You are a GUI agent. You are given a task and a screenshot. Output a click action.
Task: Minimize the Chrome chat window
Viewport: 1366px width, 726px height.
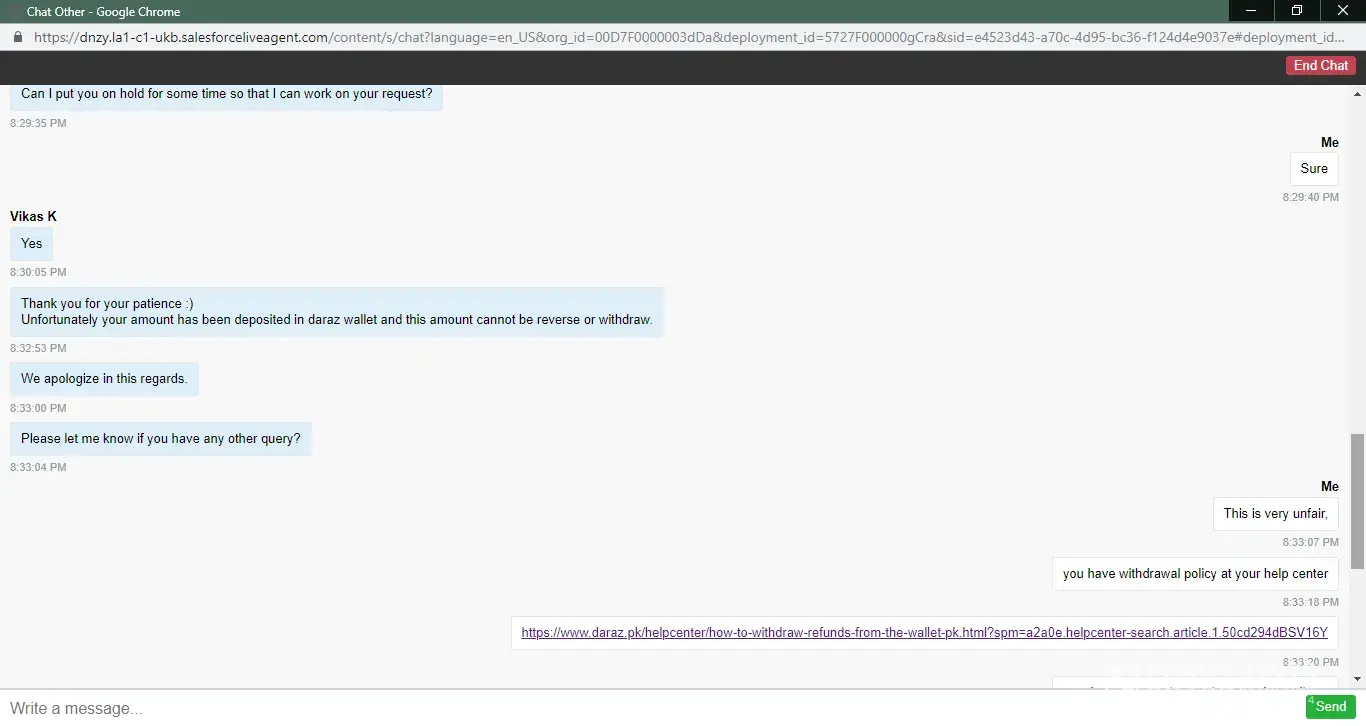point(1251,11)
